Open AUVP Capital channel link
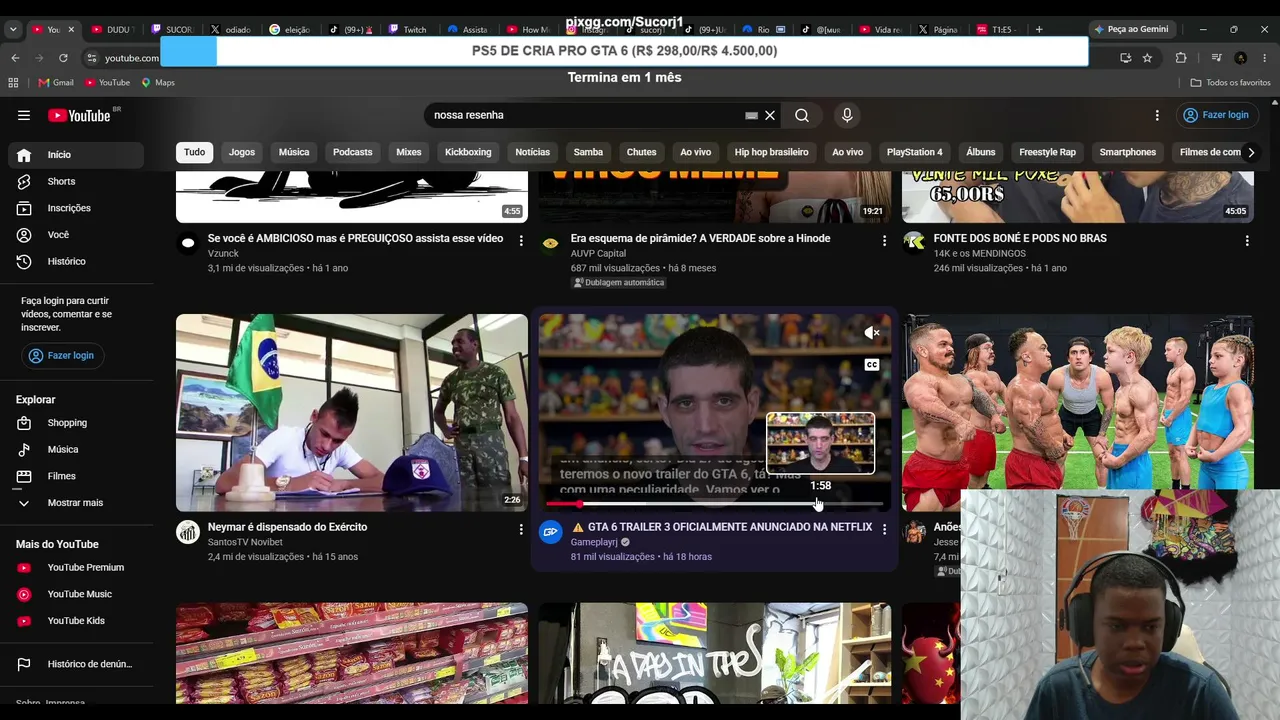Image resolution: width=1280 pixels, height=720 pixels. tap(598, 254)
